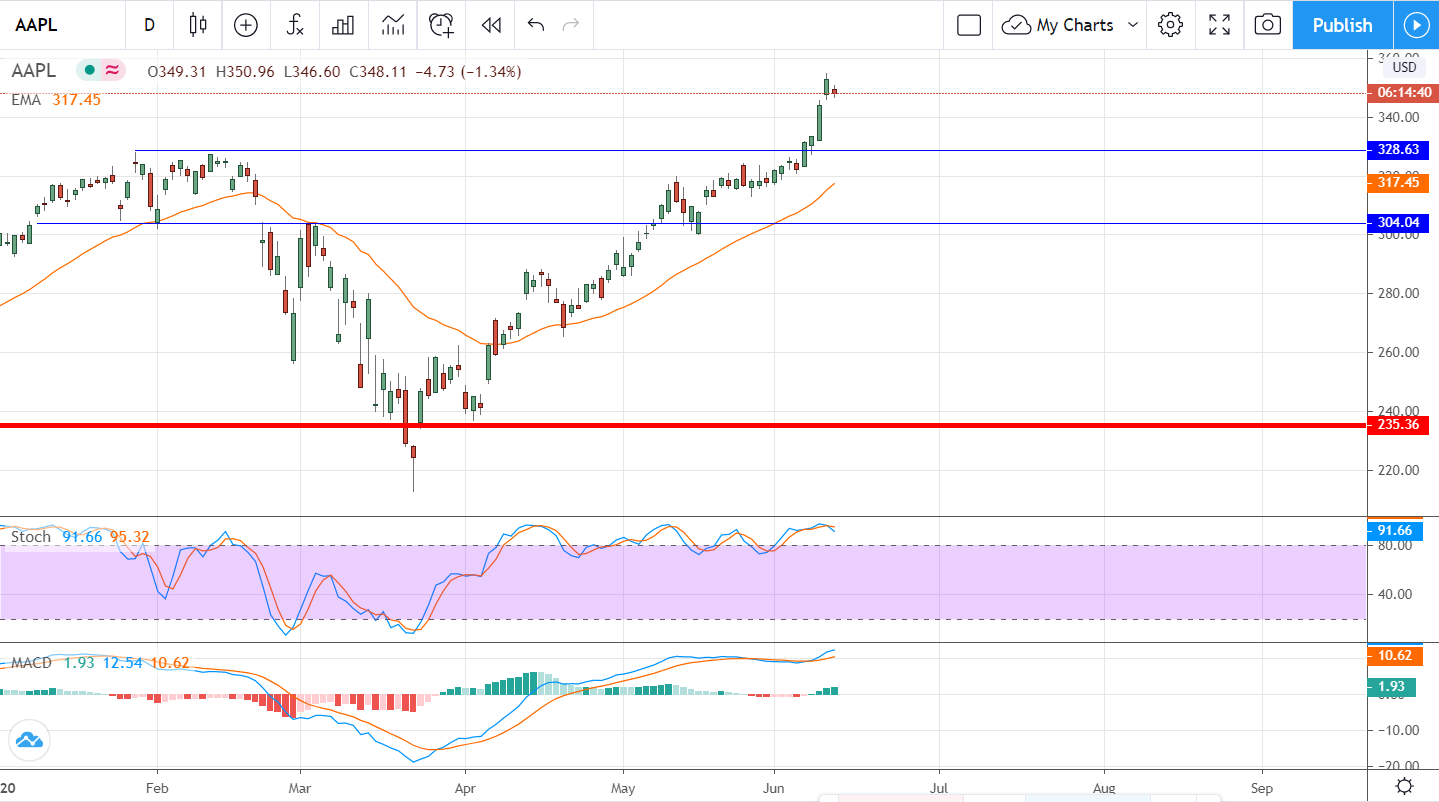Select the Stoch indicator legend

pos(31,537)
